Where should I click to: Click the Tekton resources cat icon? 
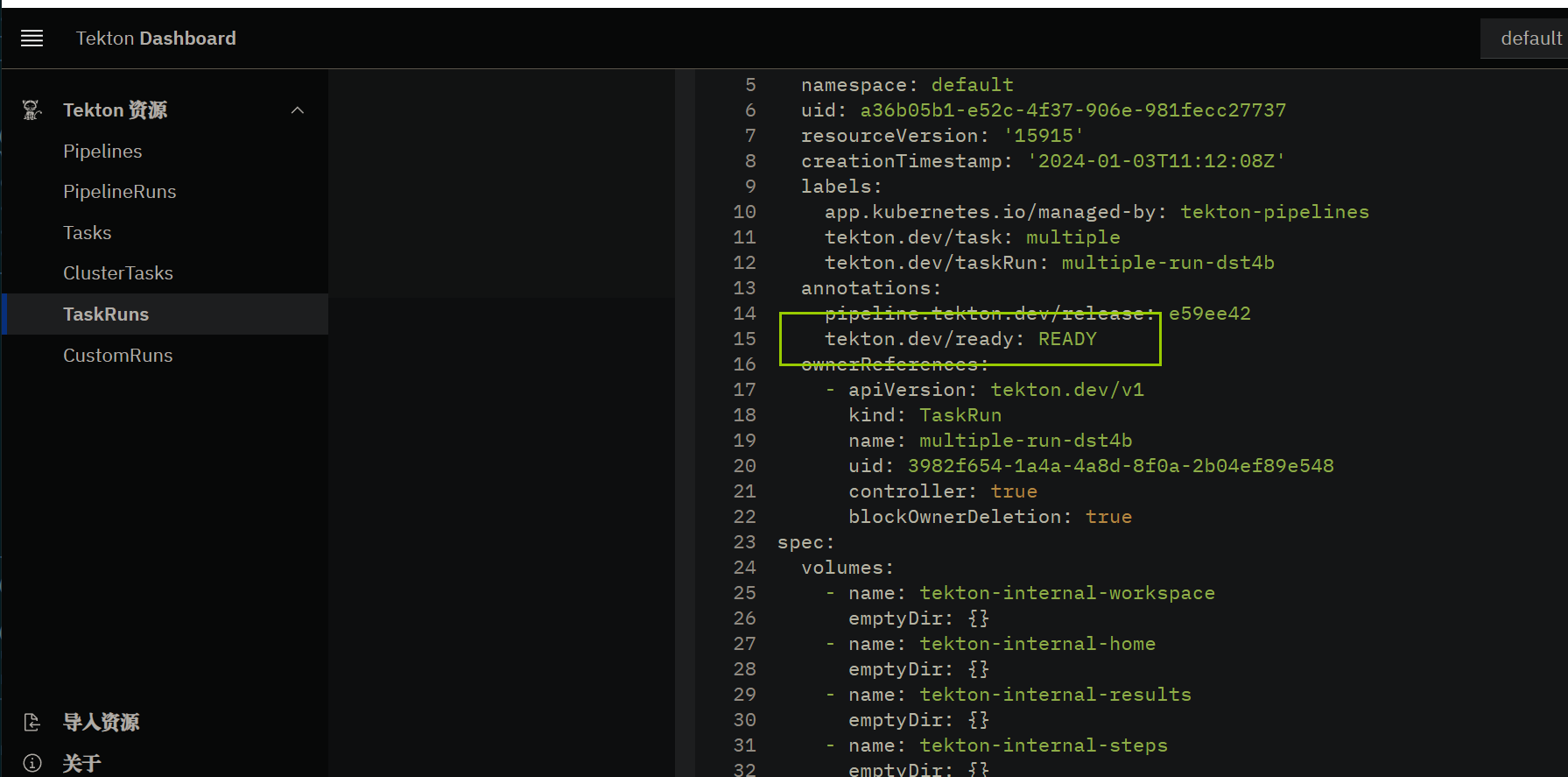32,109
